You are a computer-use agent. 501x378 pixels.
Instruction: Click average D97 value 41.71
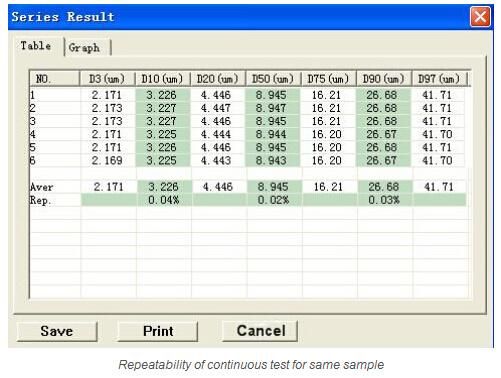[x=439, y=187]
